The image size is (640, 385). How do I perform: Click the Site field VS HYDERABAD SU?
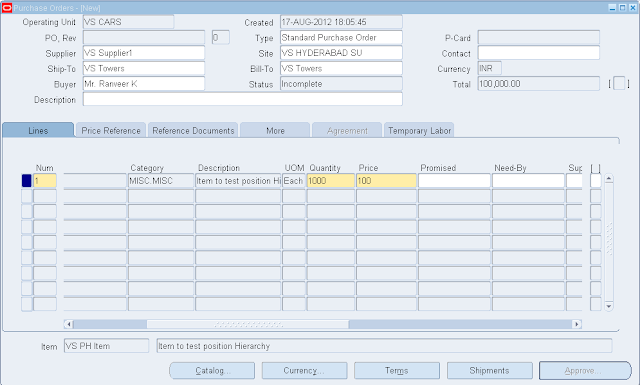coord(341,53)
